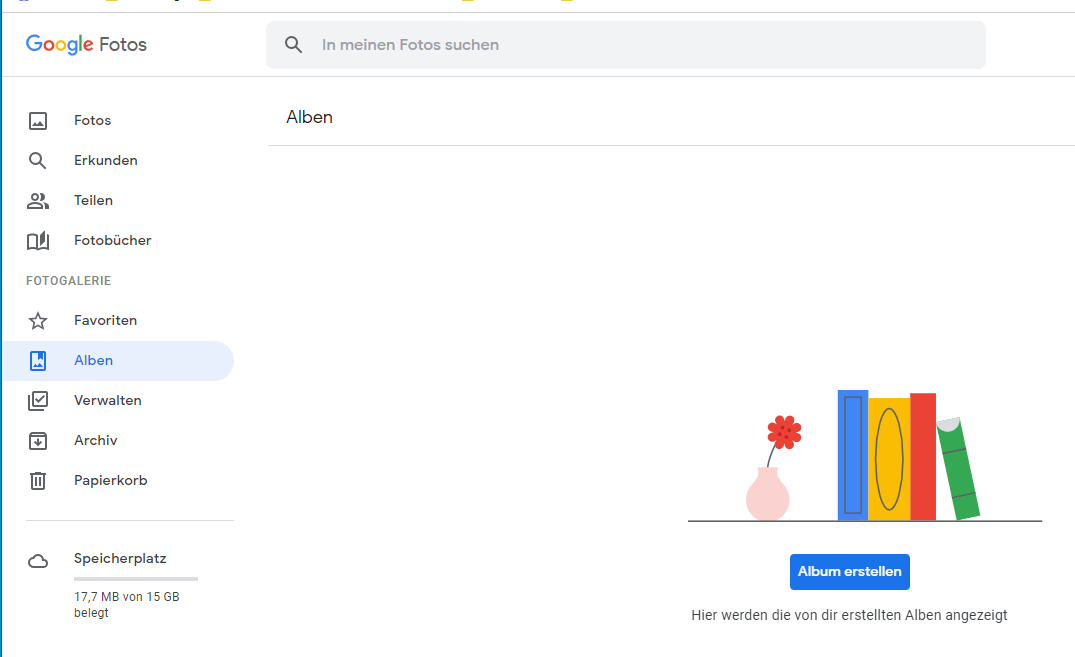Click the Google Fotos logo
Viewport: 1075px width, 657px height.
coord(86,45)
